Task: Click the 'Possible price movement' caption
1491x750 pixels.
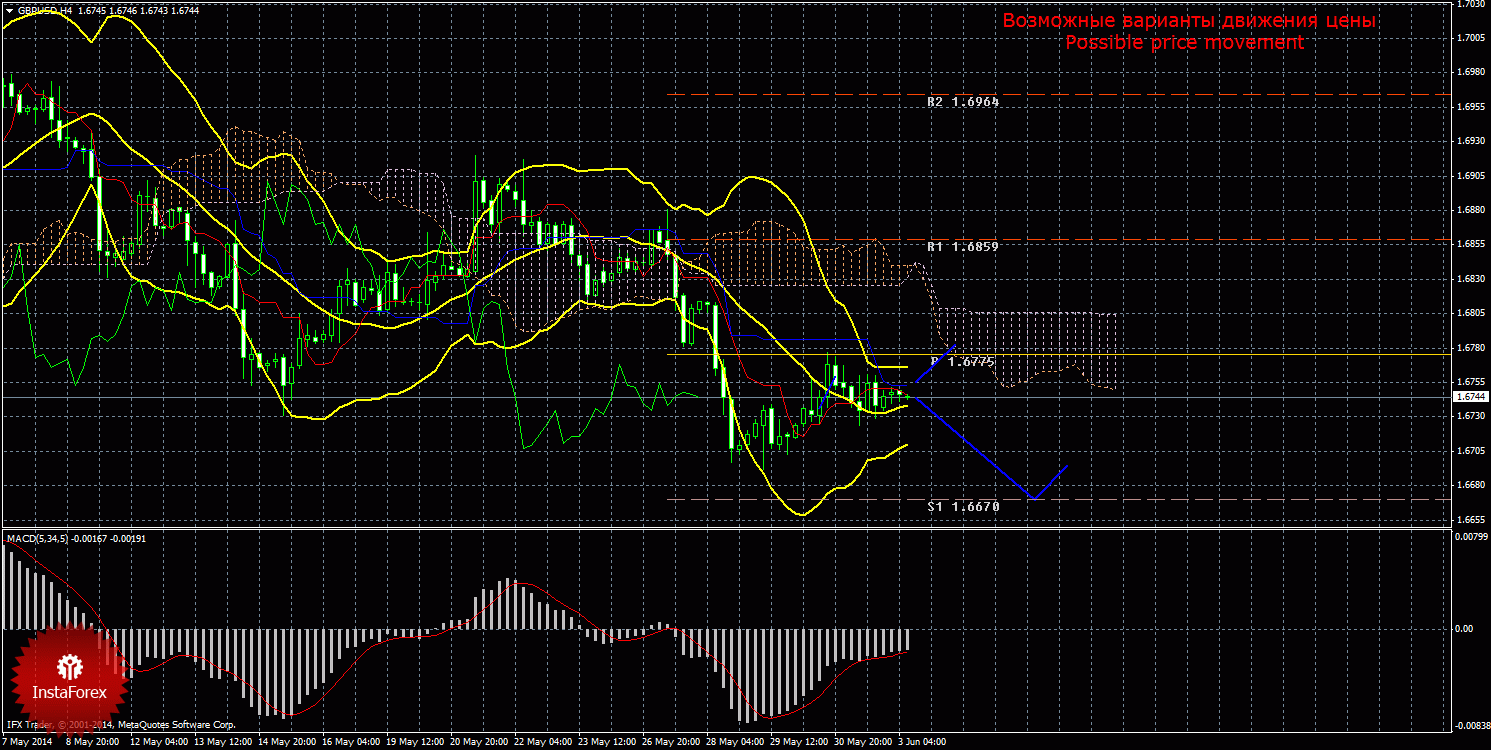Action: [x=1184, y=43]
